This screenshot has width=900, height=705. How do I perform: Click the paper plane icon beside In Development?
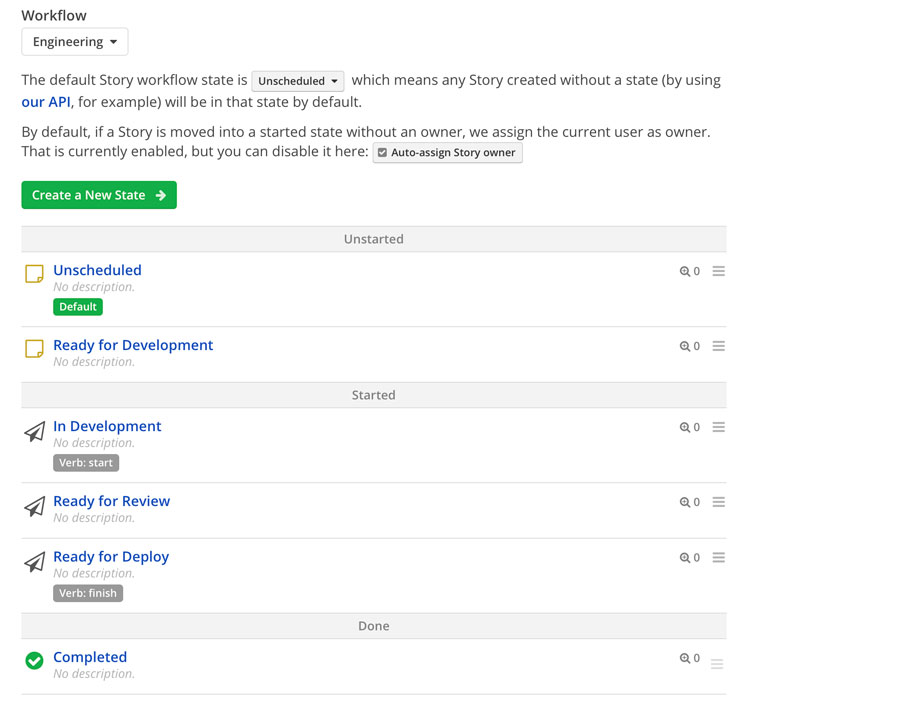(x=34, y=431)
